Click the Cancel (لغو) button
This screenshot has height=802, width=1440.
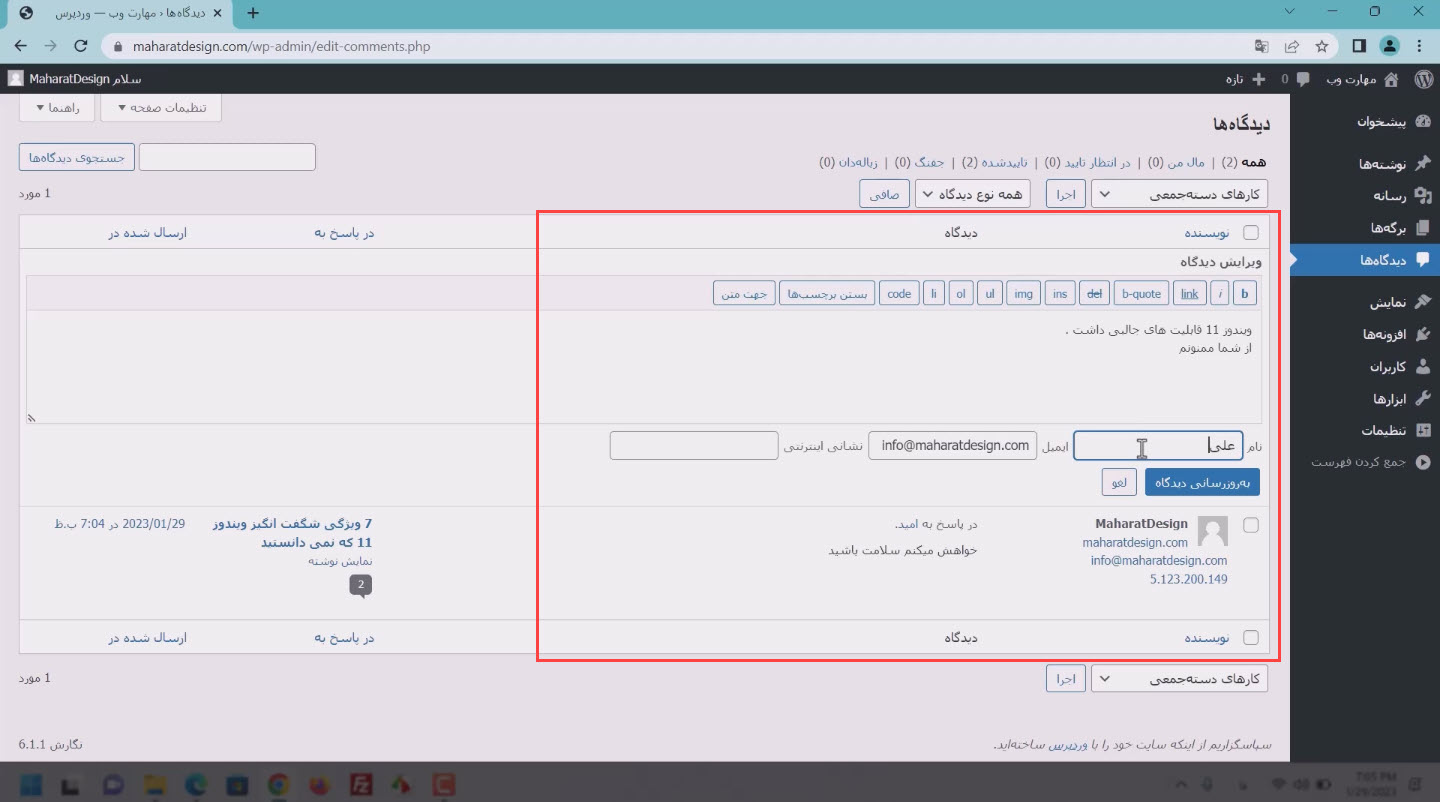pos(1119,482)
